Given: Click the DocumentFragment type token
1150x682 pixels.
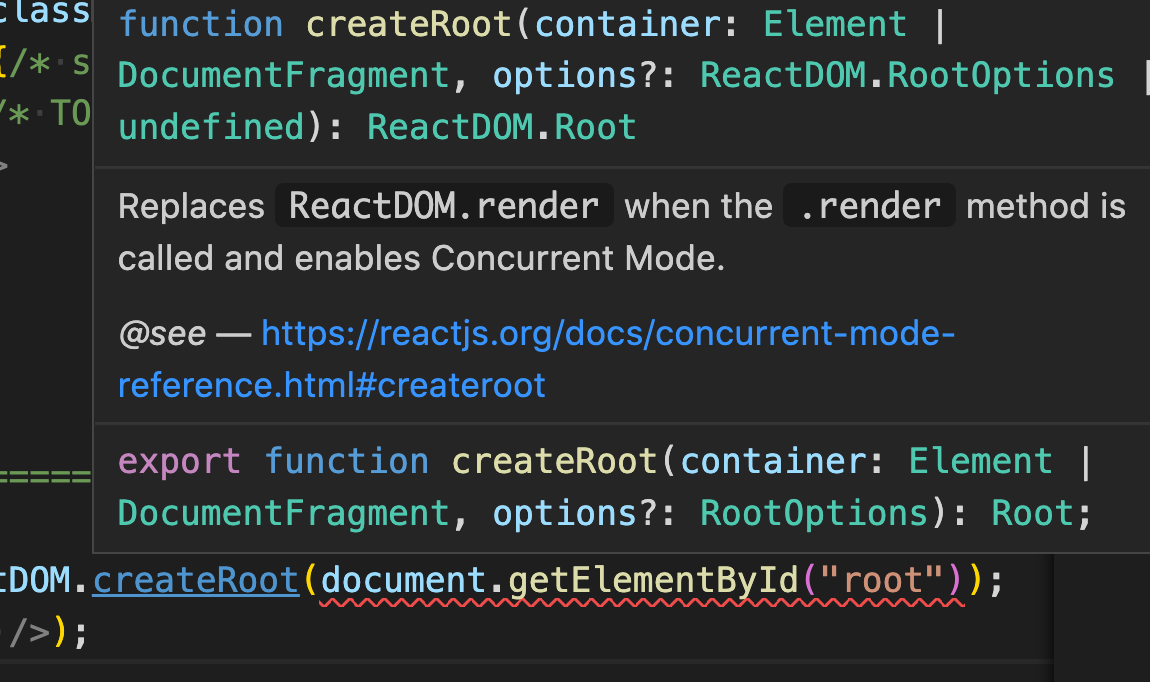Looking at the screenshot, I should [x=283, y=74].
